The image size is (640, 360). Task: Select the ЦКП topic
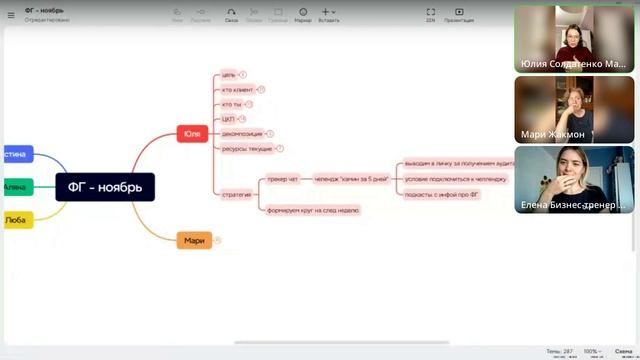(228, 119)
